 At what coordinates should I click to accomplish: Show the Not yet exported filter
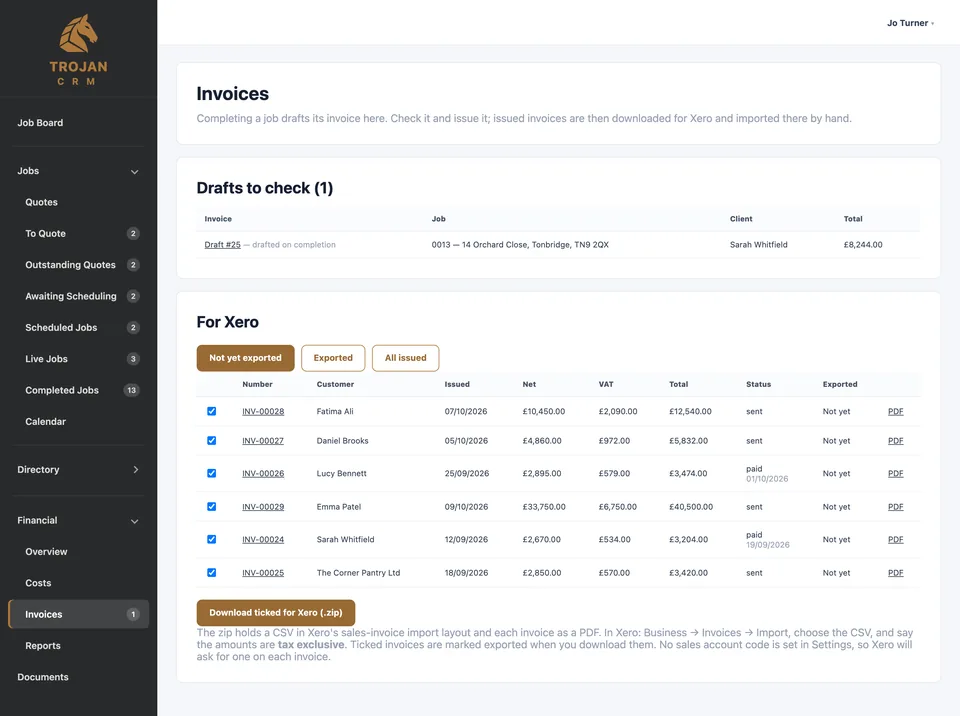pyautogui.click(x=246, y=358)
